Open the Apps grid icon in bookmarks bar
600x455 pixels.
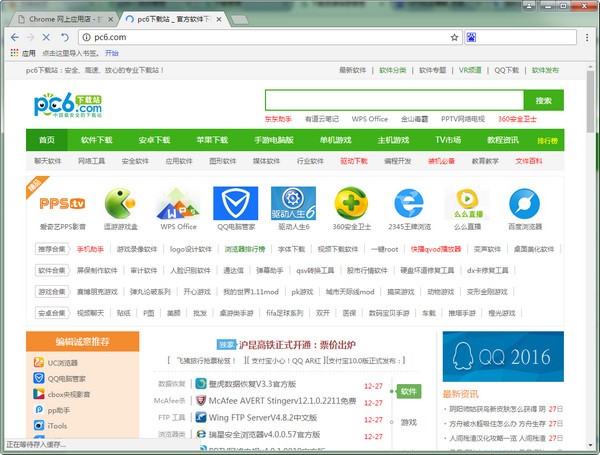tap(14, 53)
